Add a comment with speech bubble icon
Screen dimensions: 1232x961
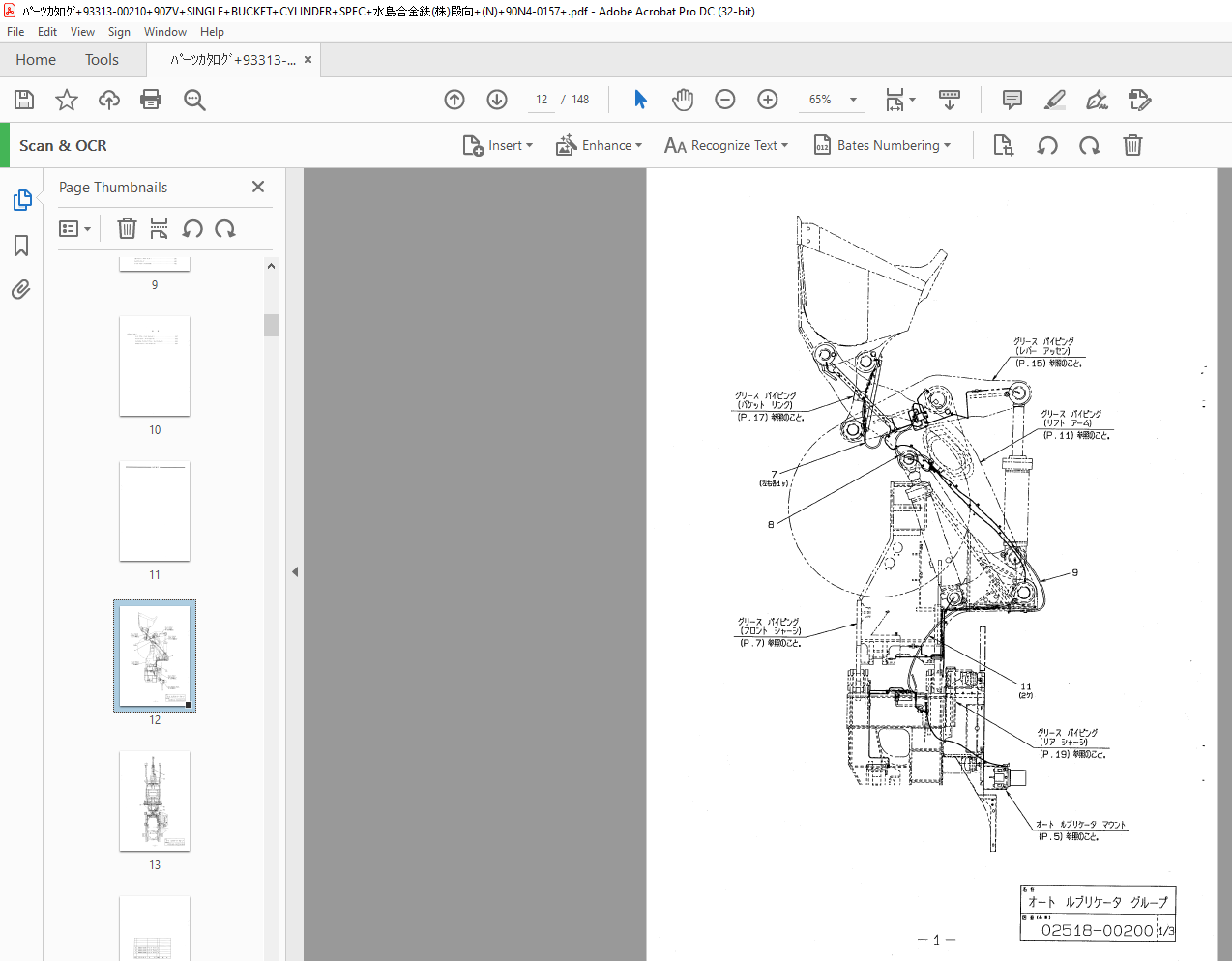[1012, 100]
